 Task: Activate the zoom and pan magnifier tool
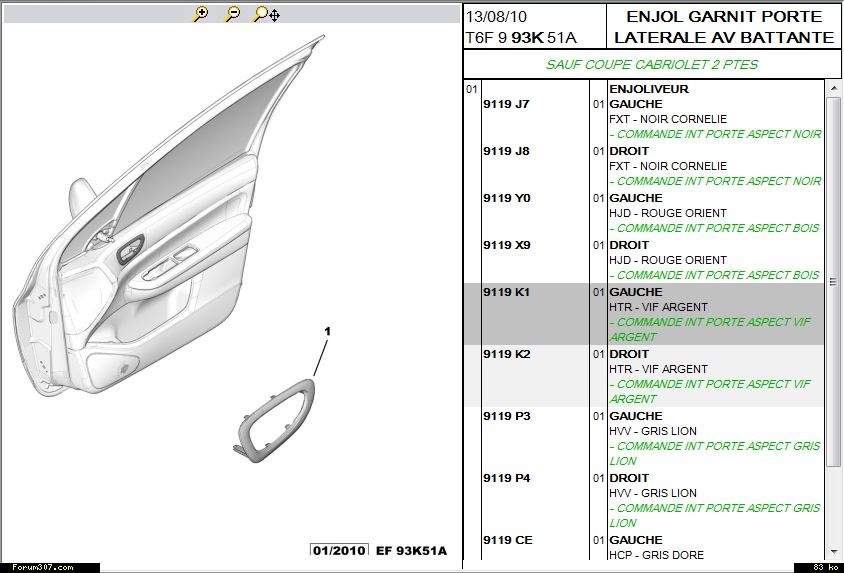(x=265, y=14)
